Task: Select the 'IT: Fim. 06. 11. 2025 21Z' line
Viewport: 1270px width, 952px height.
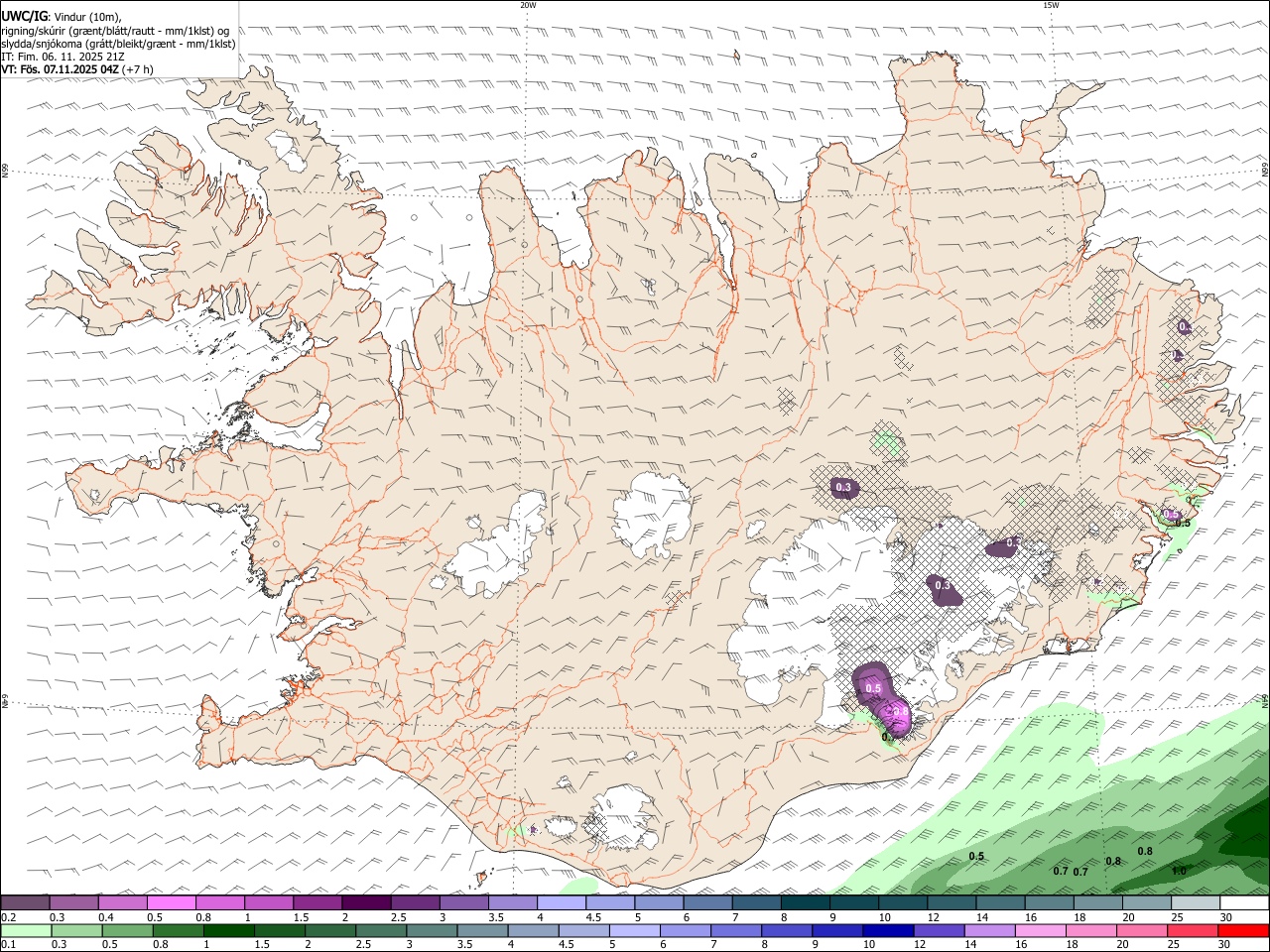Action: point(63,57)
